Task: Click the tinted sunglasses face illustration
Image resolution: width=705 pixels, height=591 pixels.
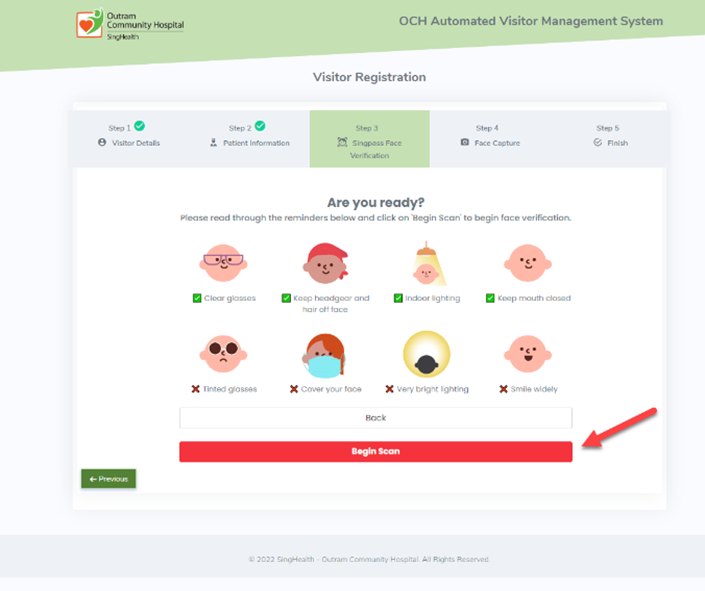Action: coord(223,354)
